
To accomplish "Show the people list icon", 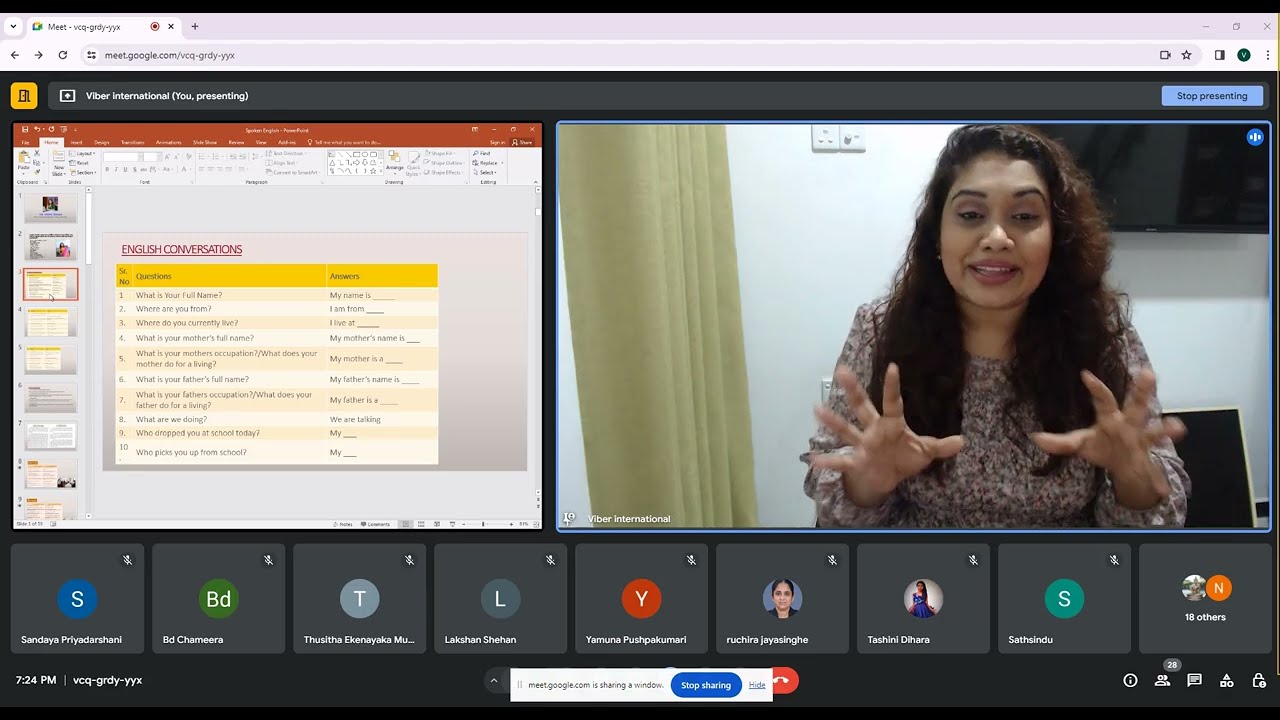I will (1162, 680).
